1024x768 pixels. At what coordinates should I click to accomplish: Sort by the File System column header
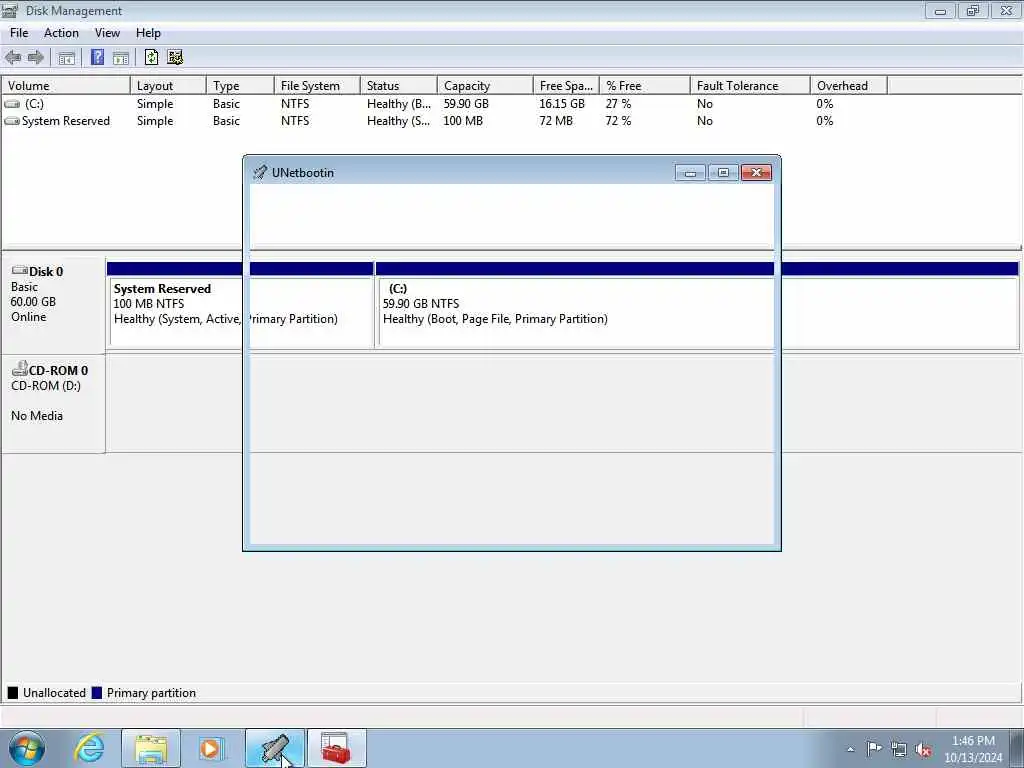click(x=317, y=86)
